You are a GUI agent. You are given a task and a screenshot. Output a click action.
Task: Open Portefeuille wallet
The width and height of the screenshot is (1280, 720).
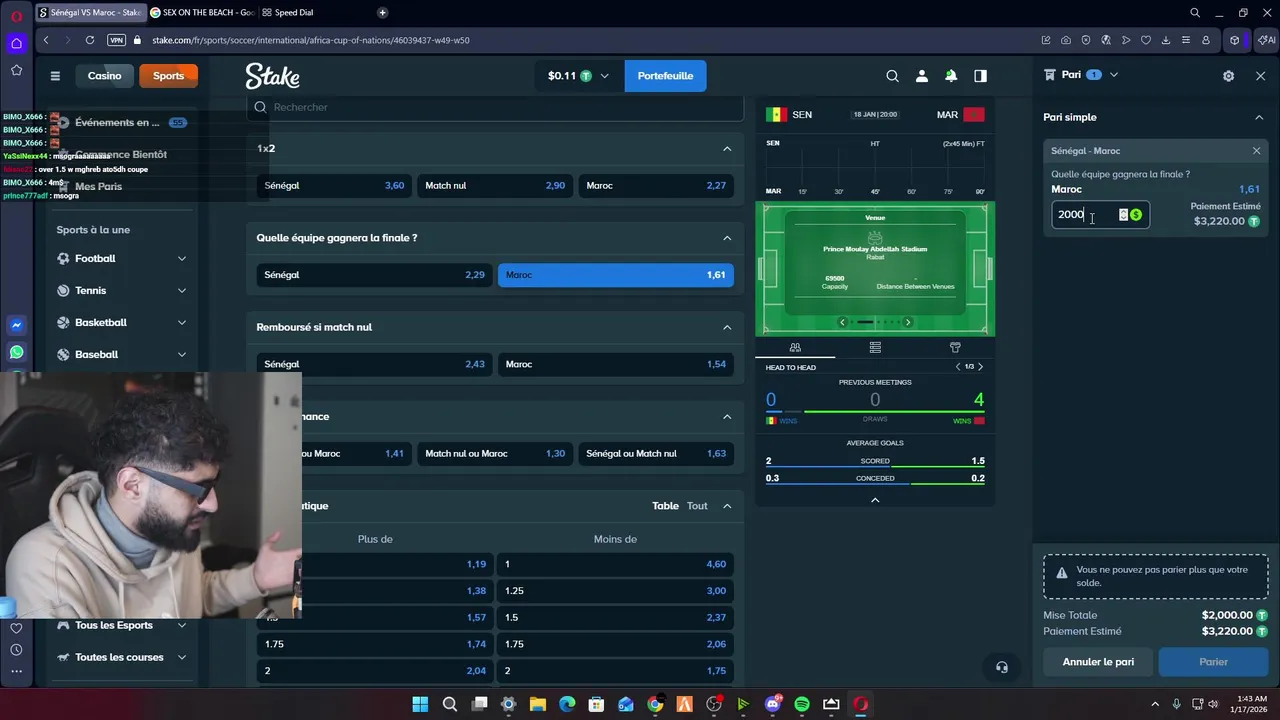coord(665,76)
